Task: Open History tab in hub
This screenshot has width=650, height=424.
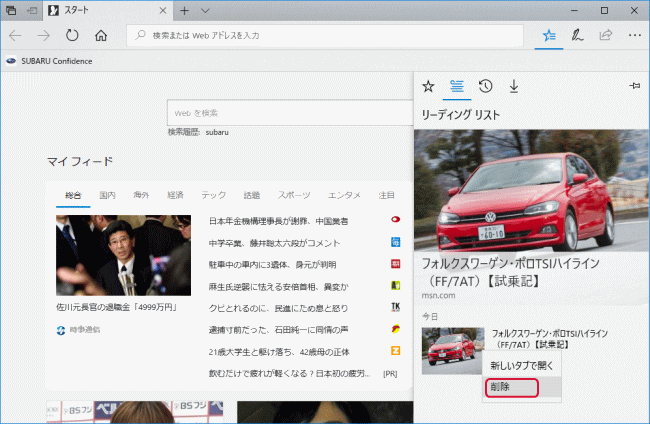Action: [485, 86]
